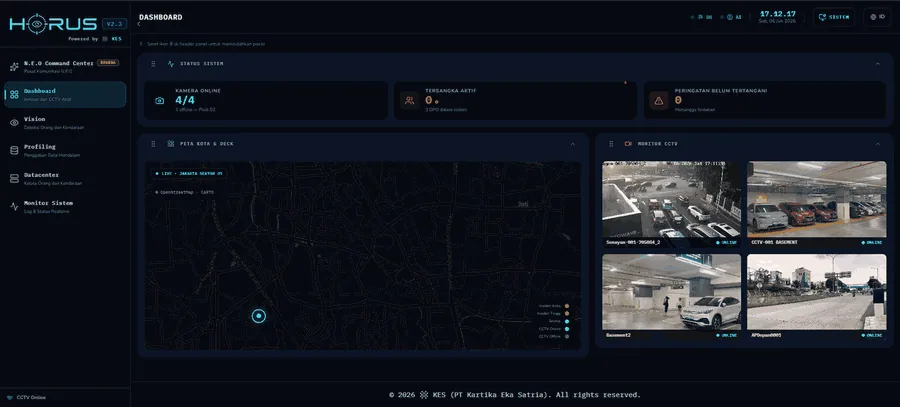
Task: Open Monitor Sistem page
Action: 65,207
